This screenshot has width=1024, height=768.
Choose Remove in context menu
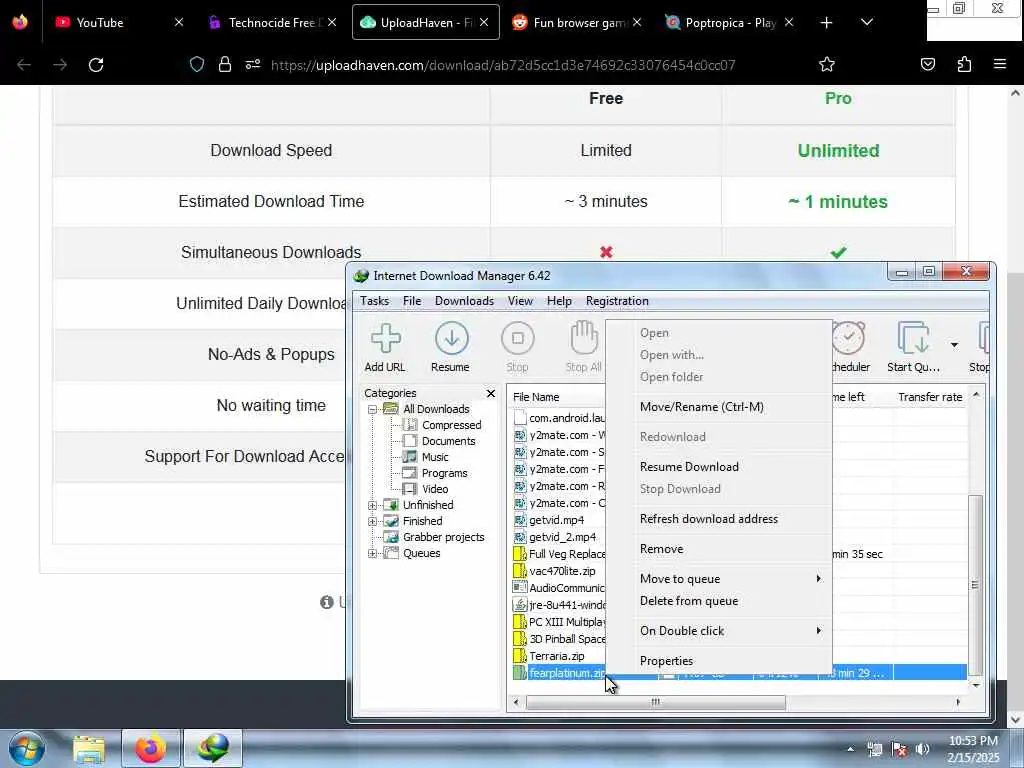718,549
